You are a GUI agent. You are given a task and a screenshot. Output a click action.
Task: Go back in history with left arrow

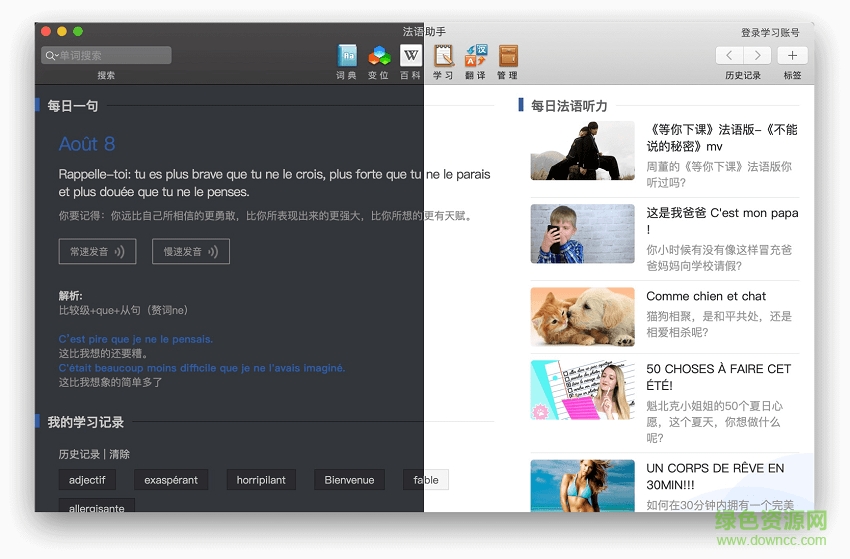point(730,56)
